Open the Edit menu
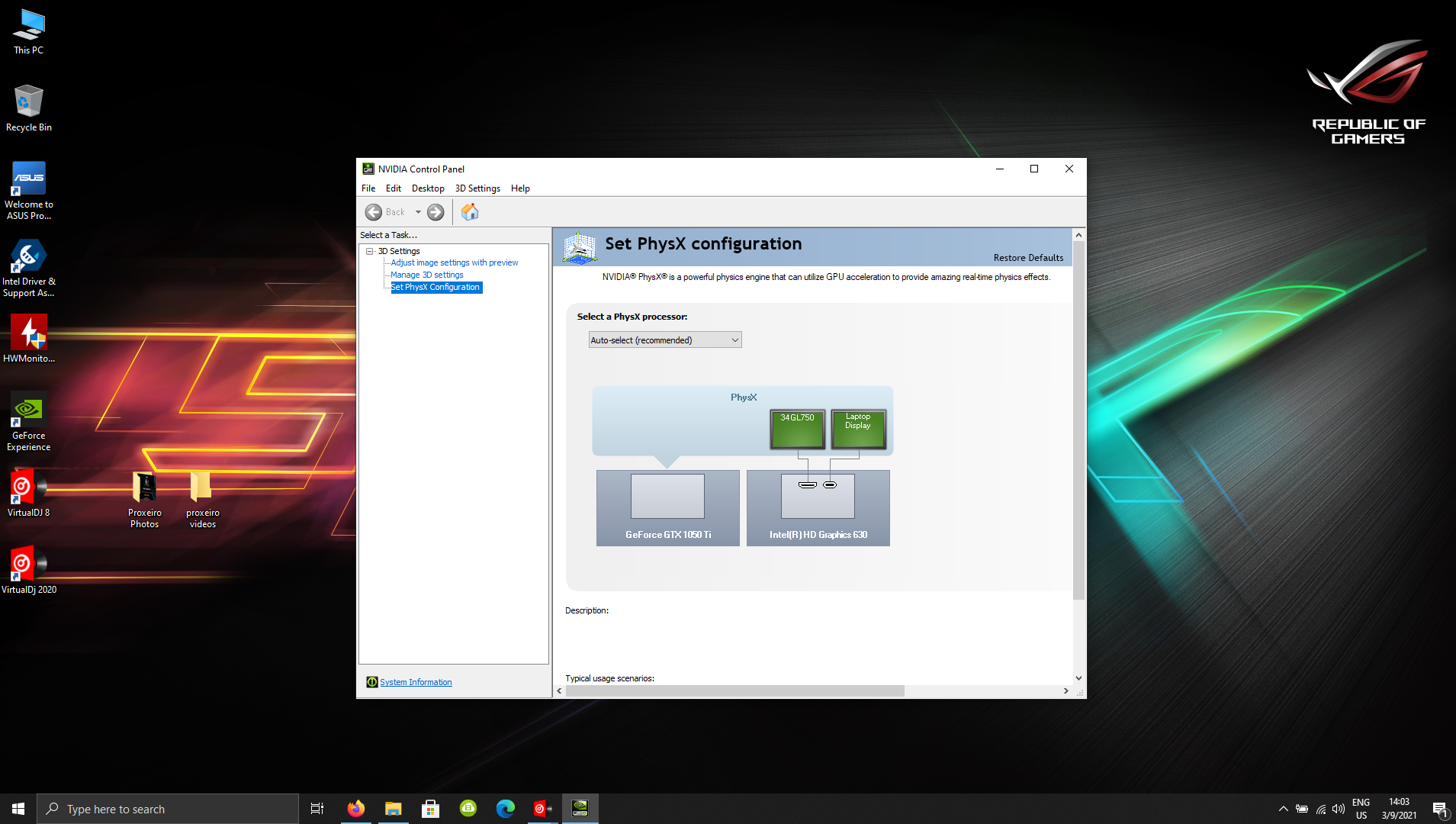The image size is (1456, 824). pos(394,188)
